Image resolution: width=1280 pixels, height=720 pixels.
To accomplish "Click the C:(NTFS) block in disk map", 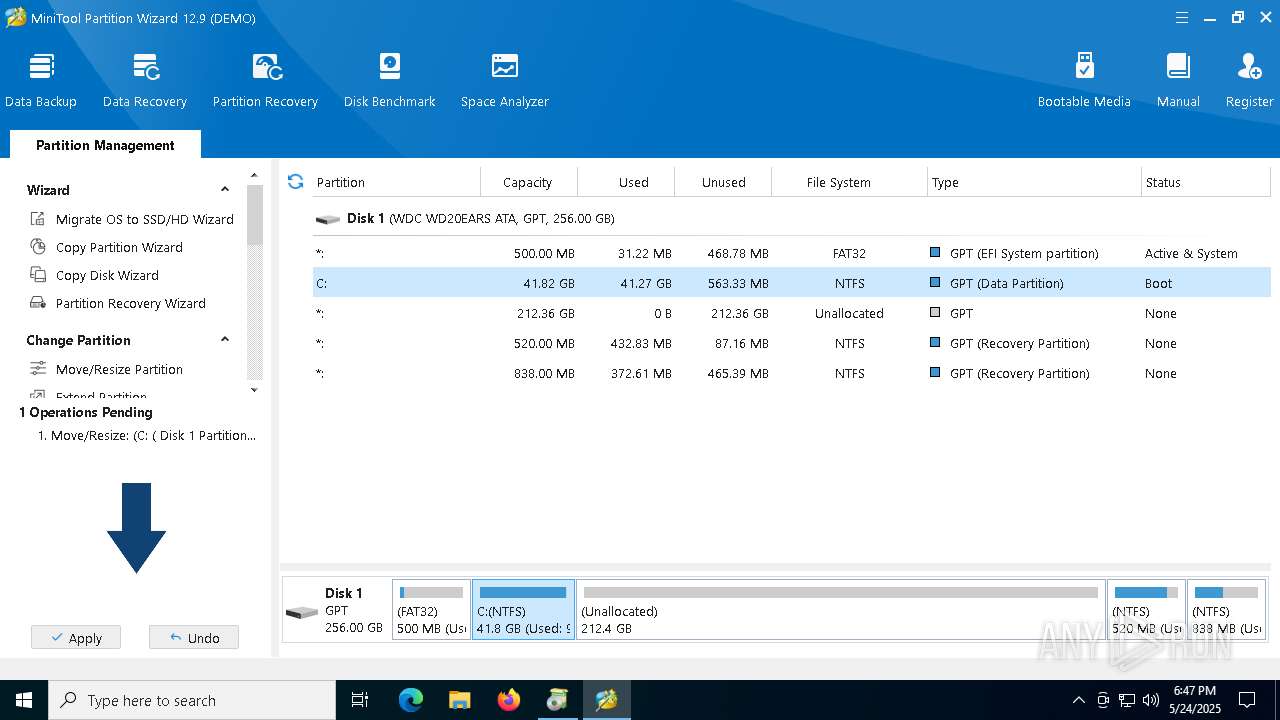I will (523, 610).
